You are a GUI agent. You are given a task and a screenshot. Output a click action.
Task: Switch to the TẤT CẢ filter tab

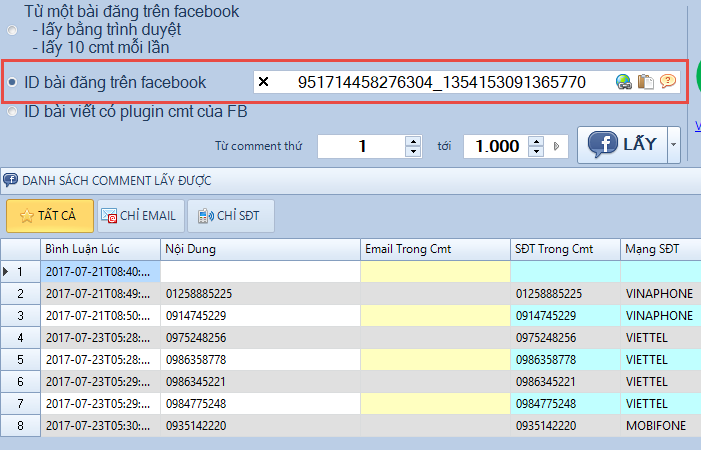coord(50,215)
